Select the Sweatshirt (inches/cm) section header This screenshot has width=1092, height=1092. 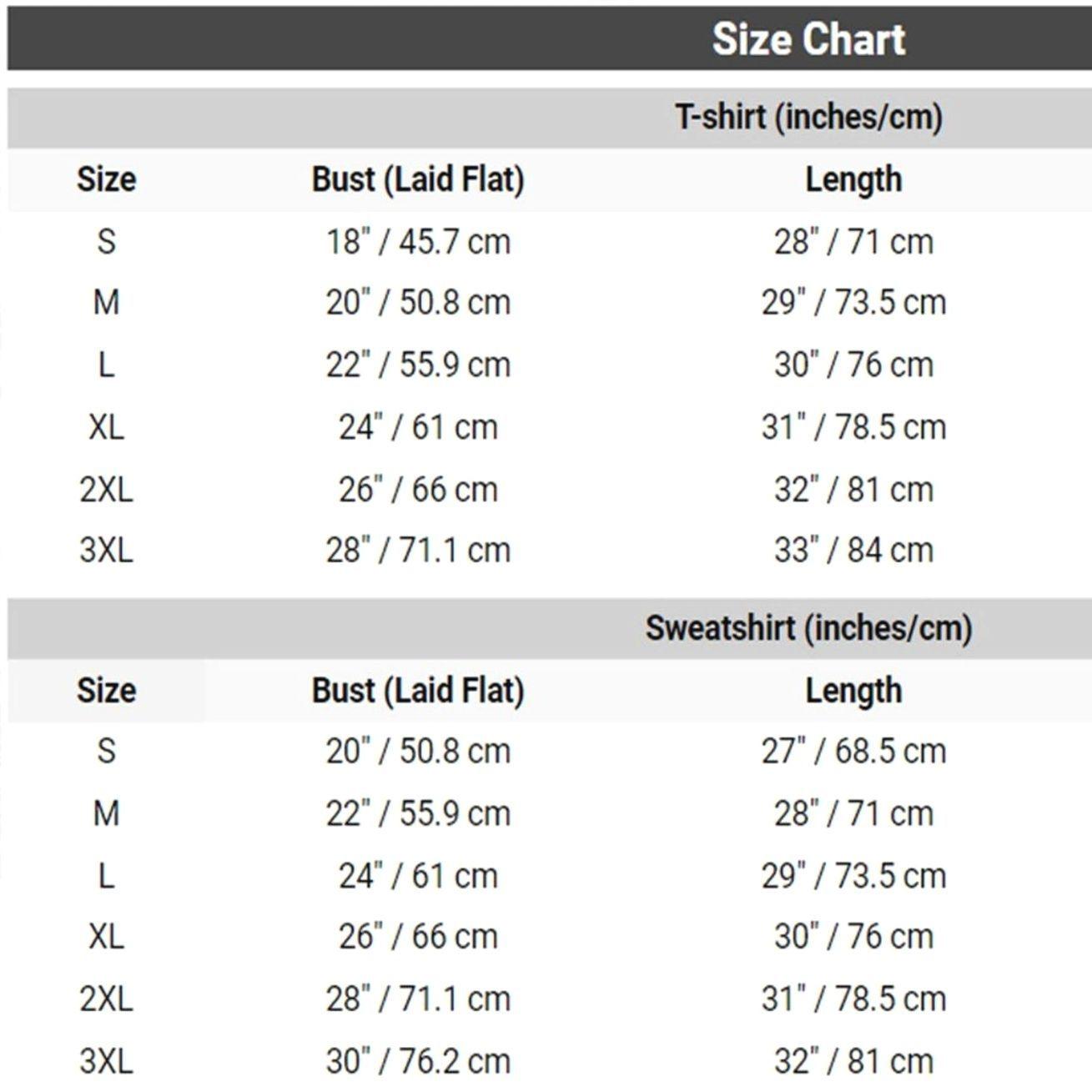click(808, 628)
